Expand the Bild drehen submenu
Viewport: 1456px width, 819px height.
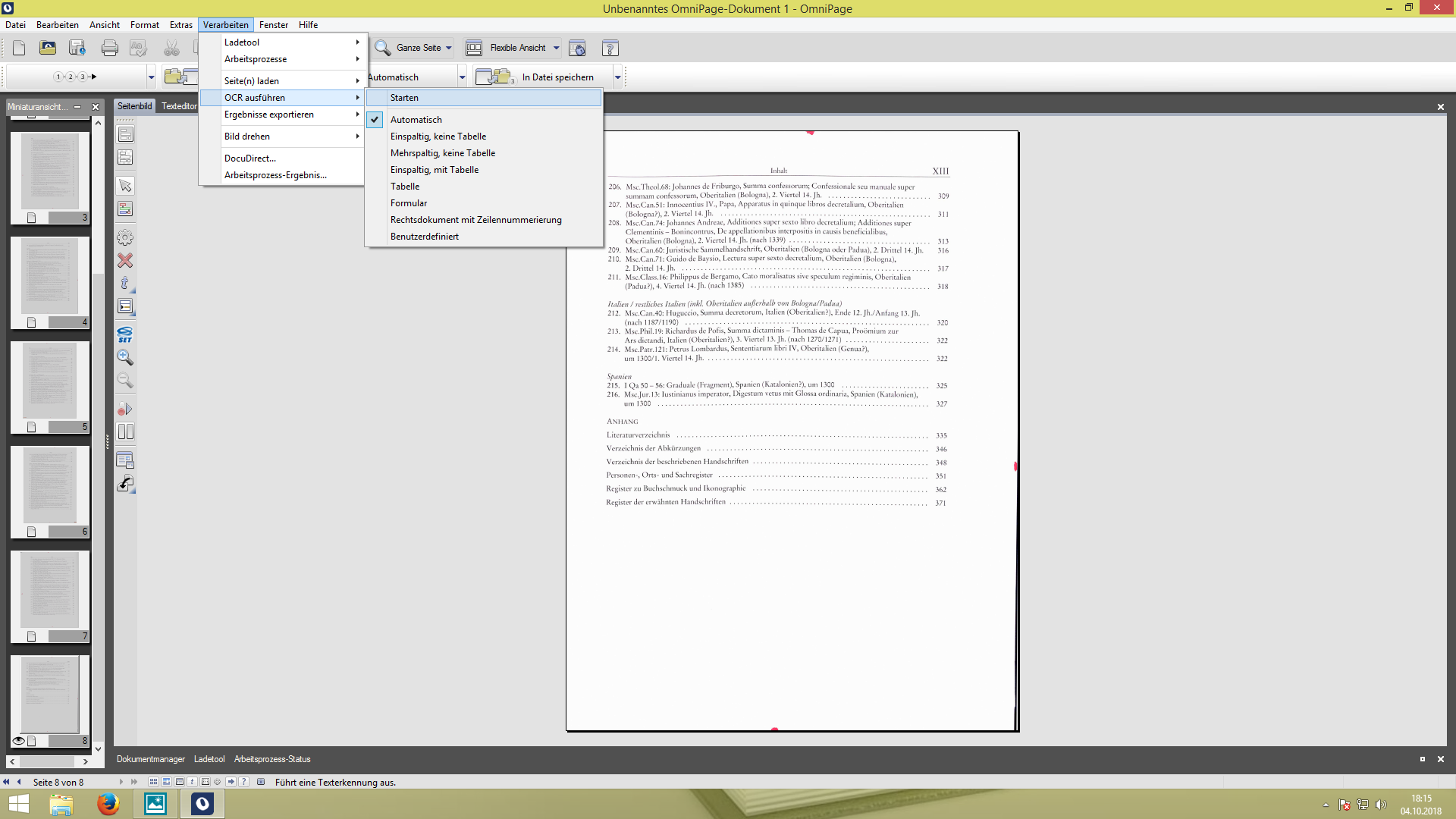[x=282, y=136]
